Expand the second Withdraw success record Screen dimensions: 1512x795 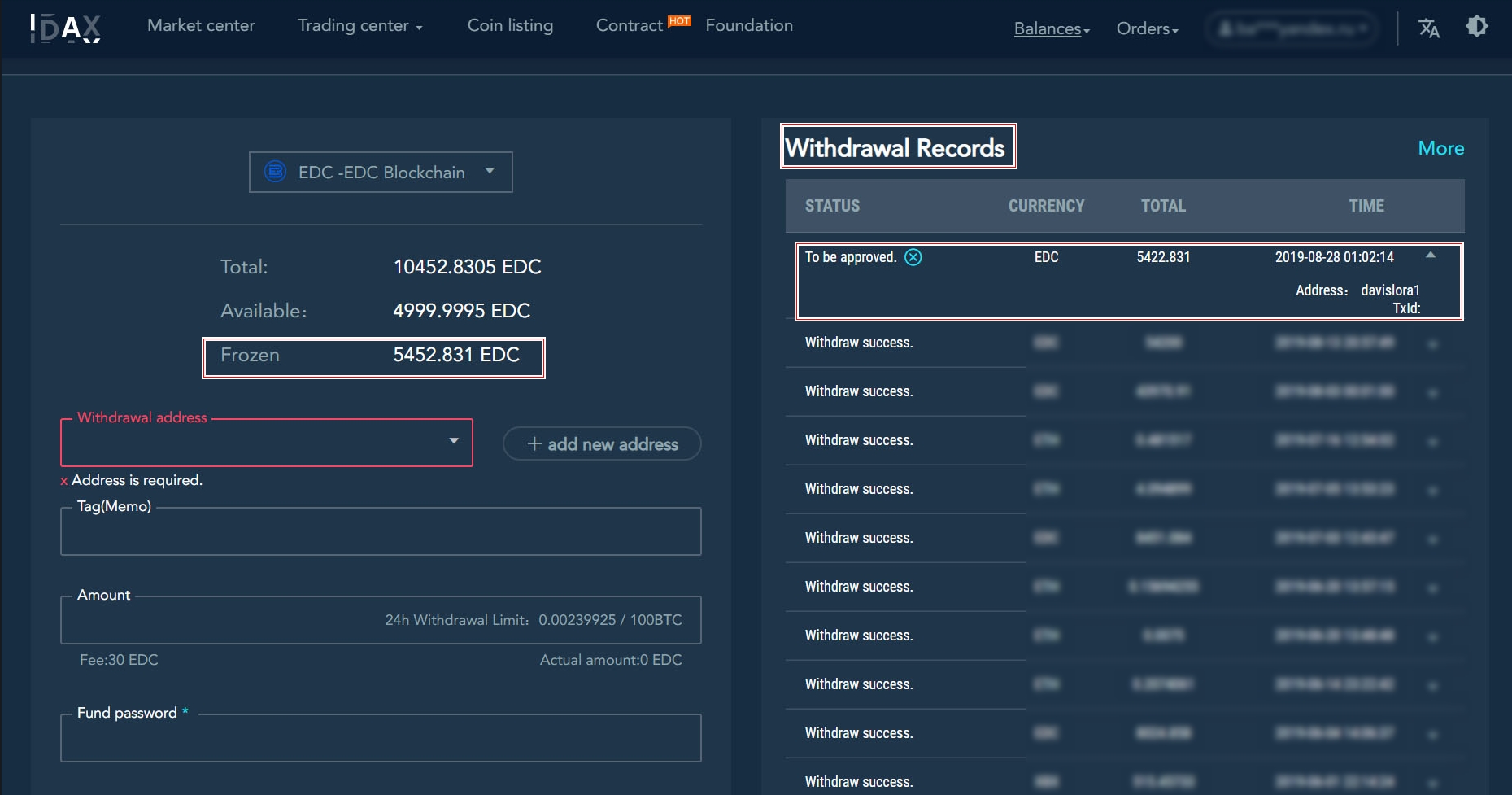coord(1433,393)
